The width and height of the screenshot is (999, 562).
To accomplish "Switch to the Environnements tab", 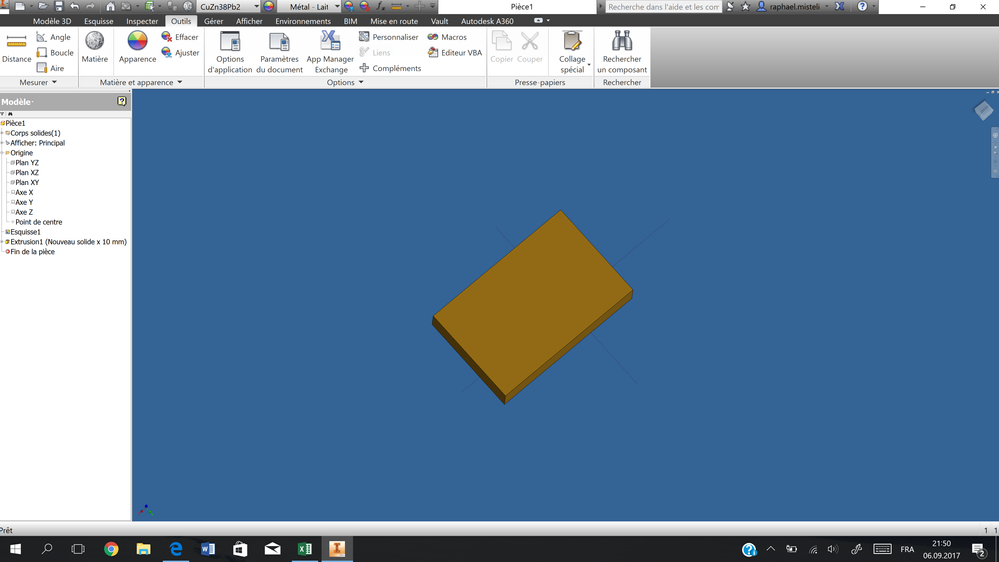I will pyautogui.click(x=303, y=21).
